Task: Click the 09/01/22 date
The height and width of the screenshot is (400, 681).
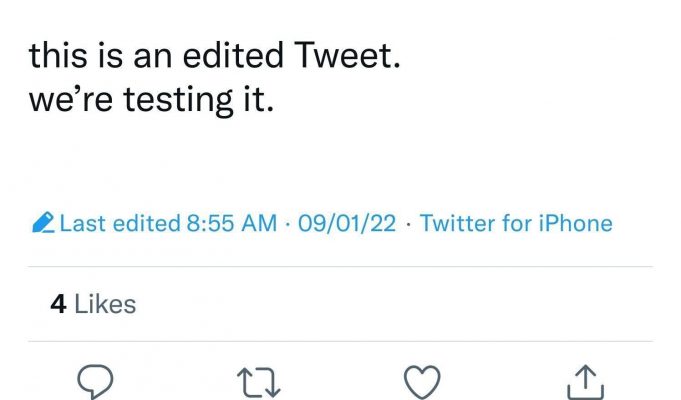Action: click(347, 224)
